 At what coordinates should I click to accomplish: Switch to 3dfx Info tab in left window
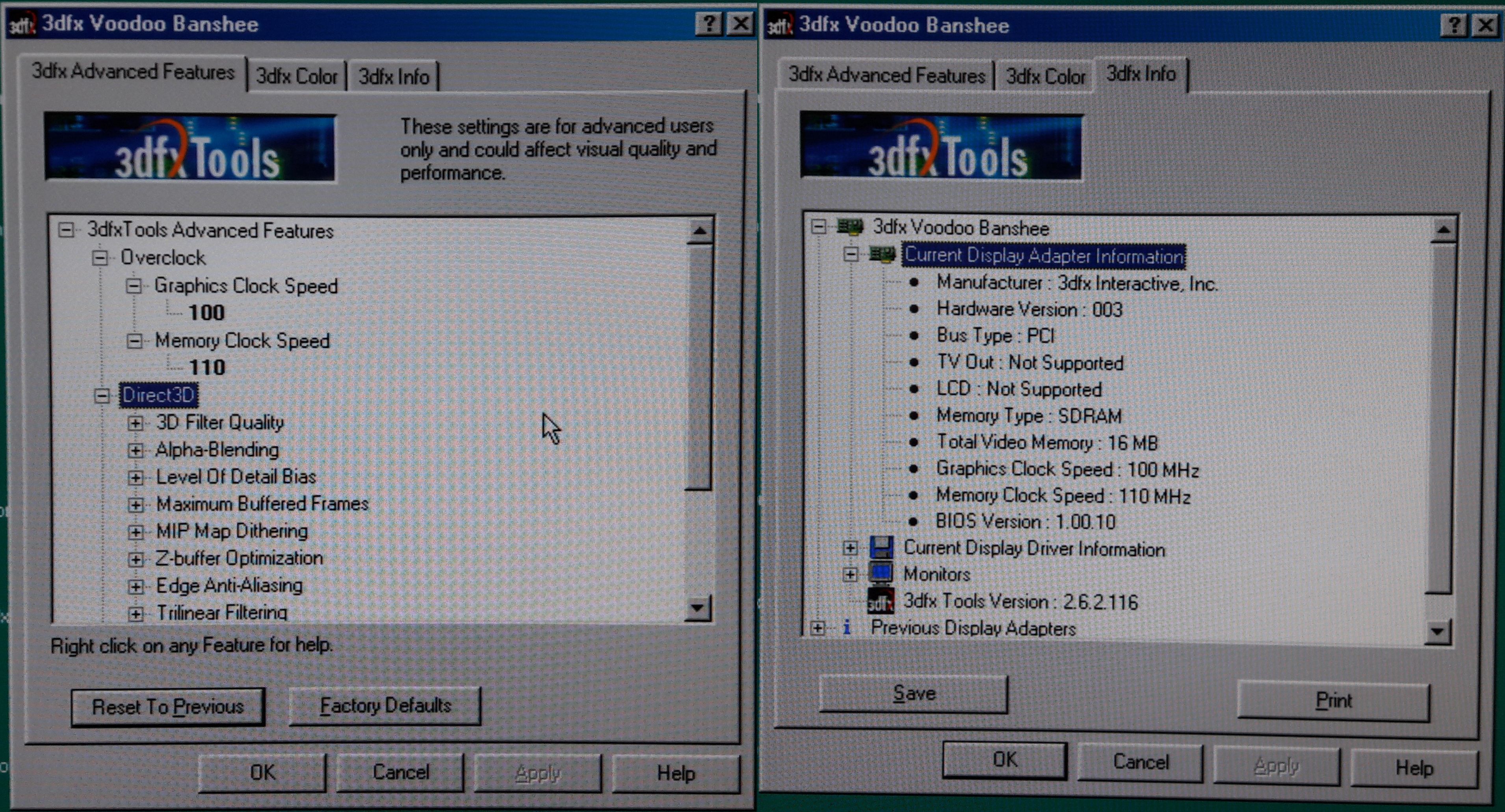(394, 76)
